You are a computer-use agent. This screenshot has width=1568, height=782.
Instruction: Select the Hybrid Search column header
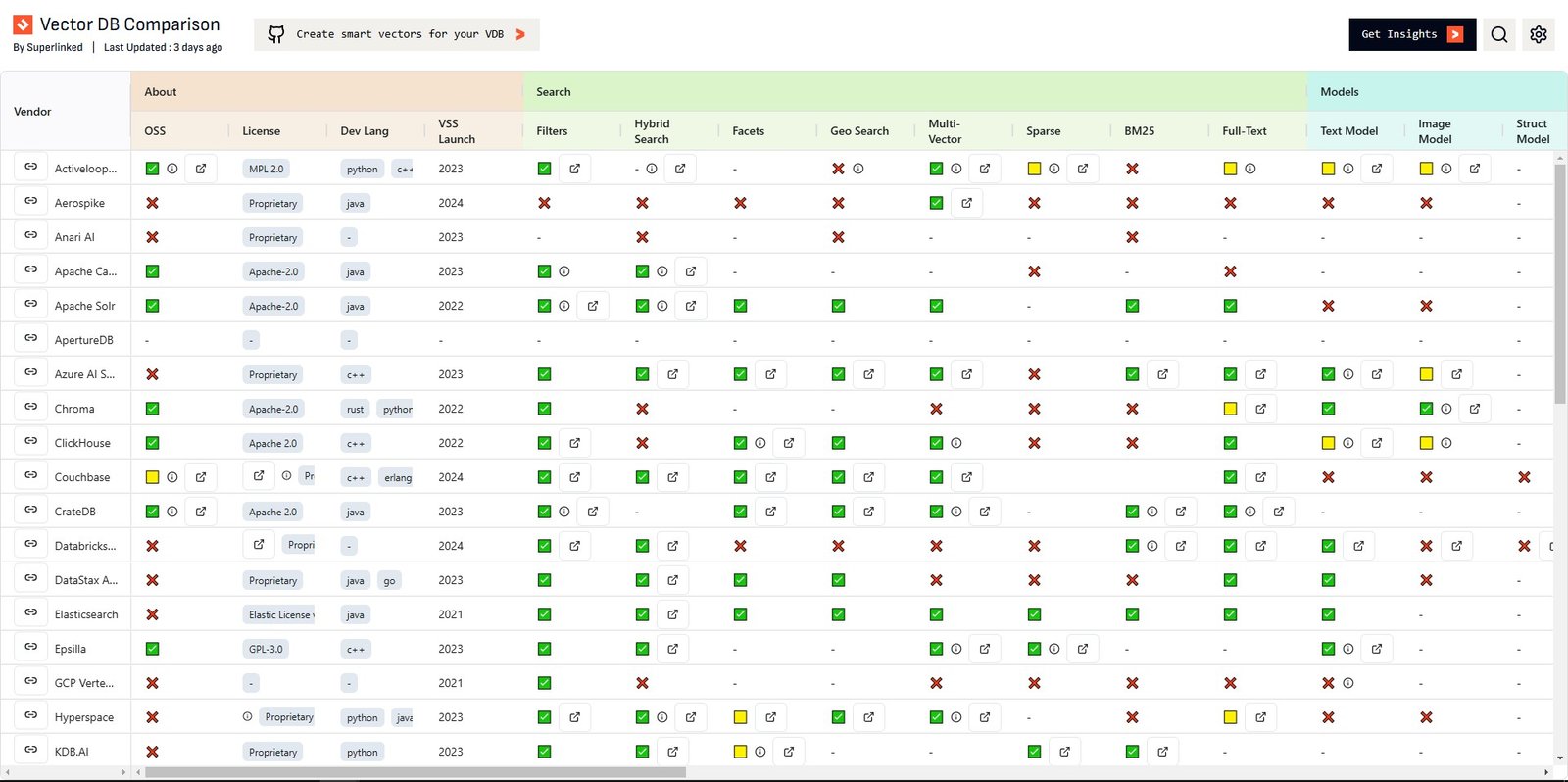(x=652, y=131)
